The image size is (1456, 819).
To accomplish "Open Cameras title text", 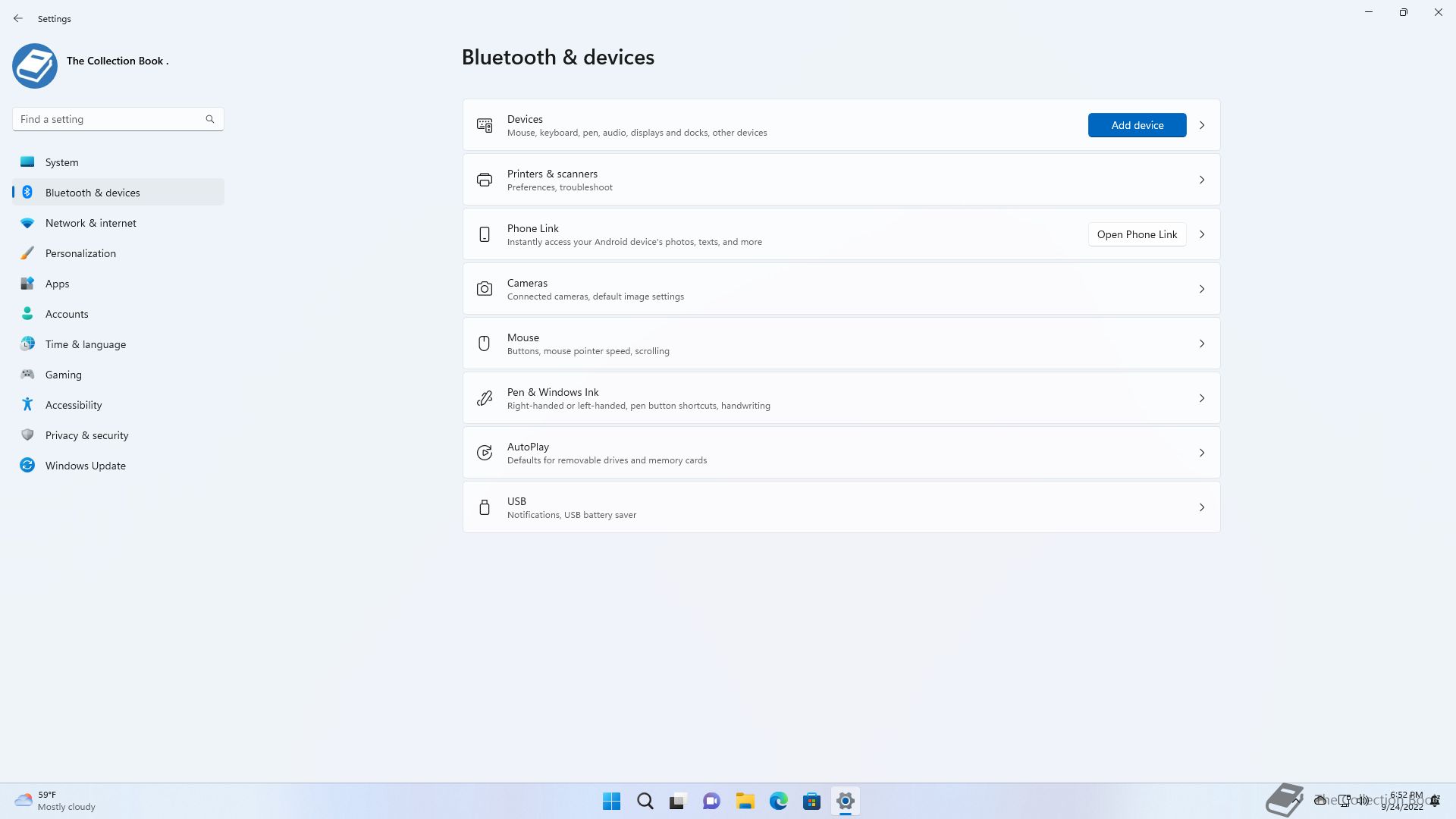I will click(527, 283).
